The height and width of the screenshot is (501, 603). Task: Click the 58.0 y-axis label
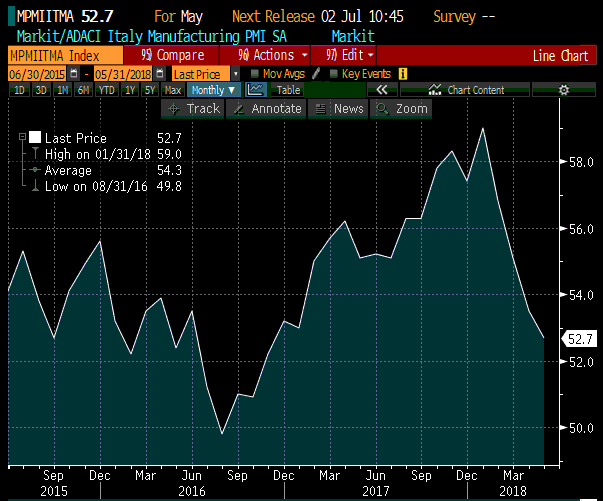coord(581,162)
